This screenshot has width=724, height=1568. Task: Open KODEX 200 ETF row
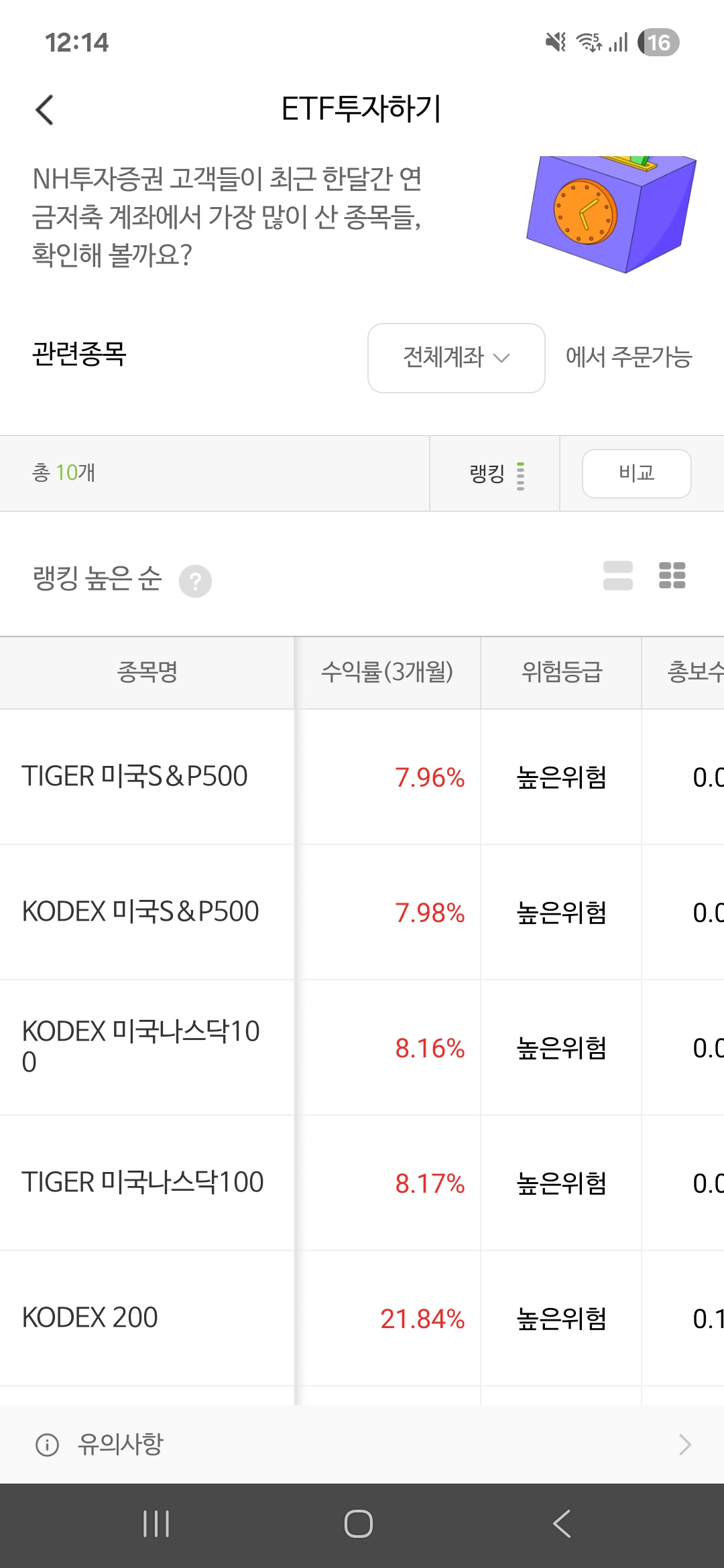(362, 1319)
